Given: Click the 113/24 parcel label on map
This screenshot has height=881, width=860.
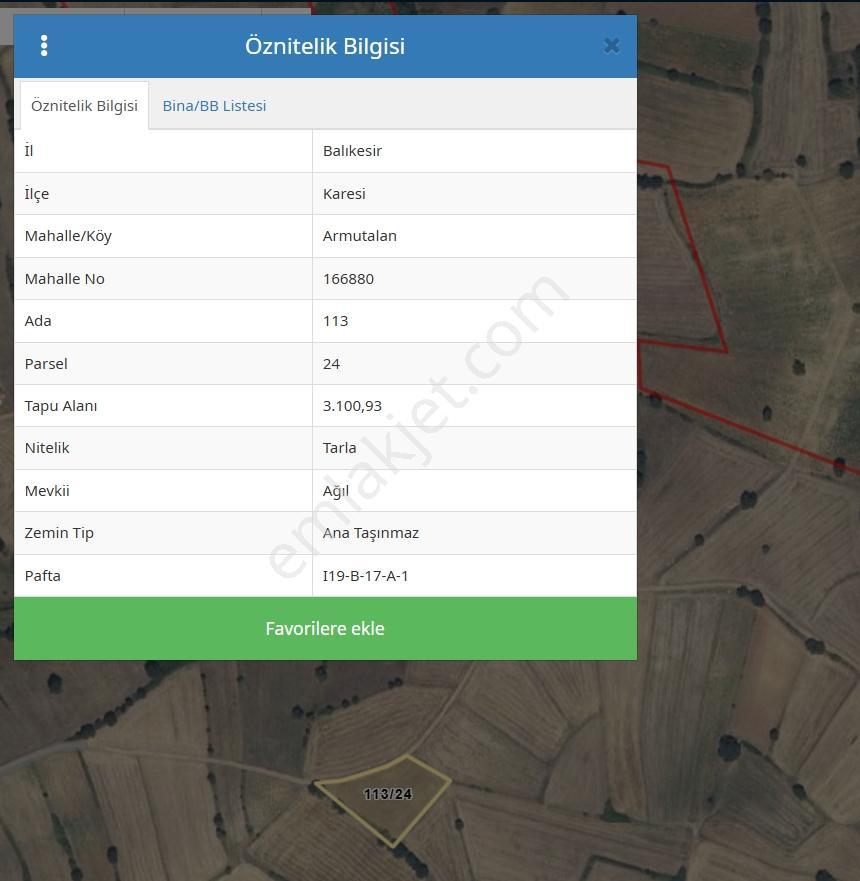Looking at the screenshot, I should [388, 794].
